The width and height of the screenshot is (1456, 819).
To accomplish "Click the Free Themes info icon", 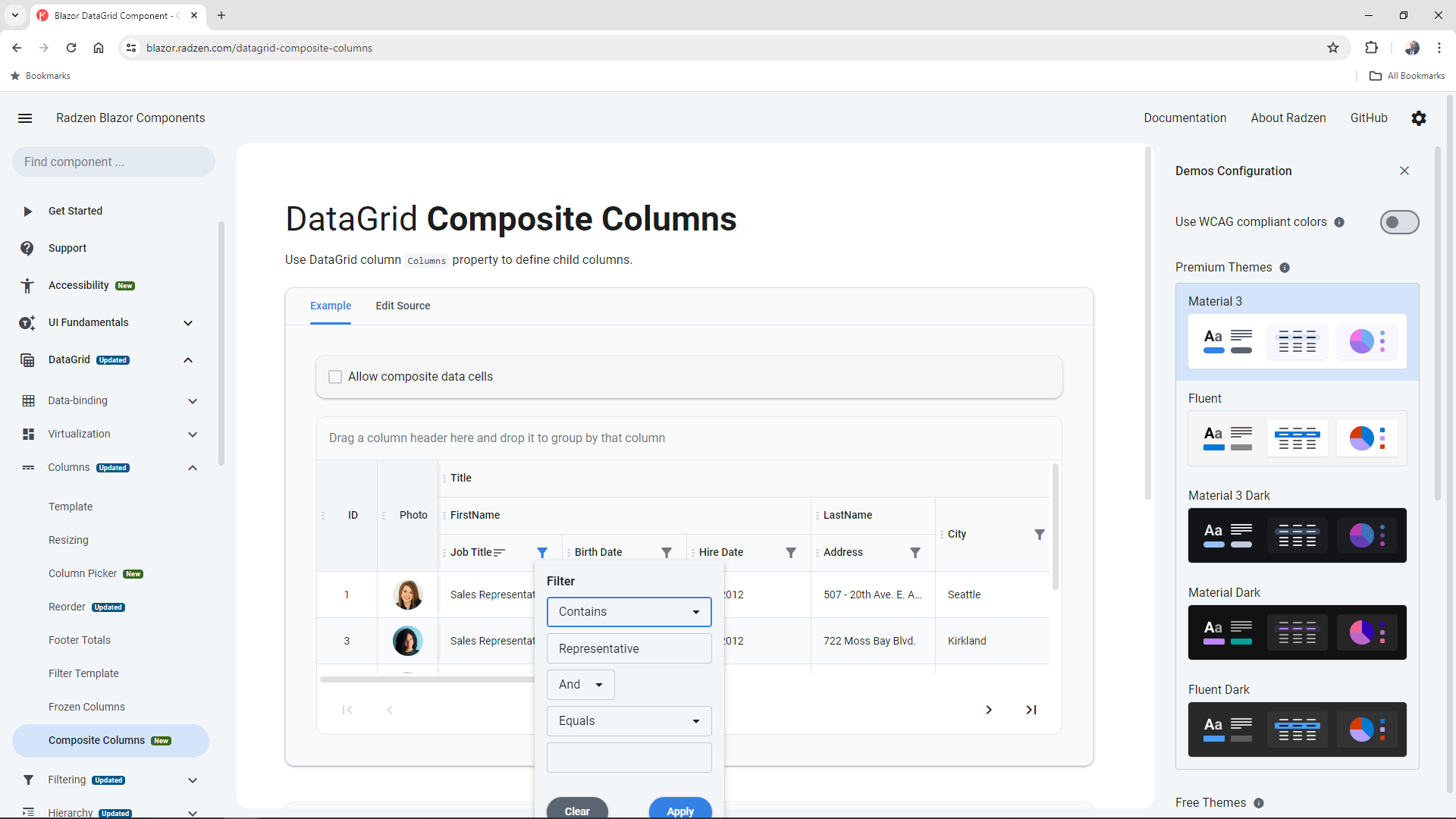I will (x=1259, y=803).
